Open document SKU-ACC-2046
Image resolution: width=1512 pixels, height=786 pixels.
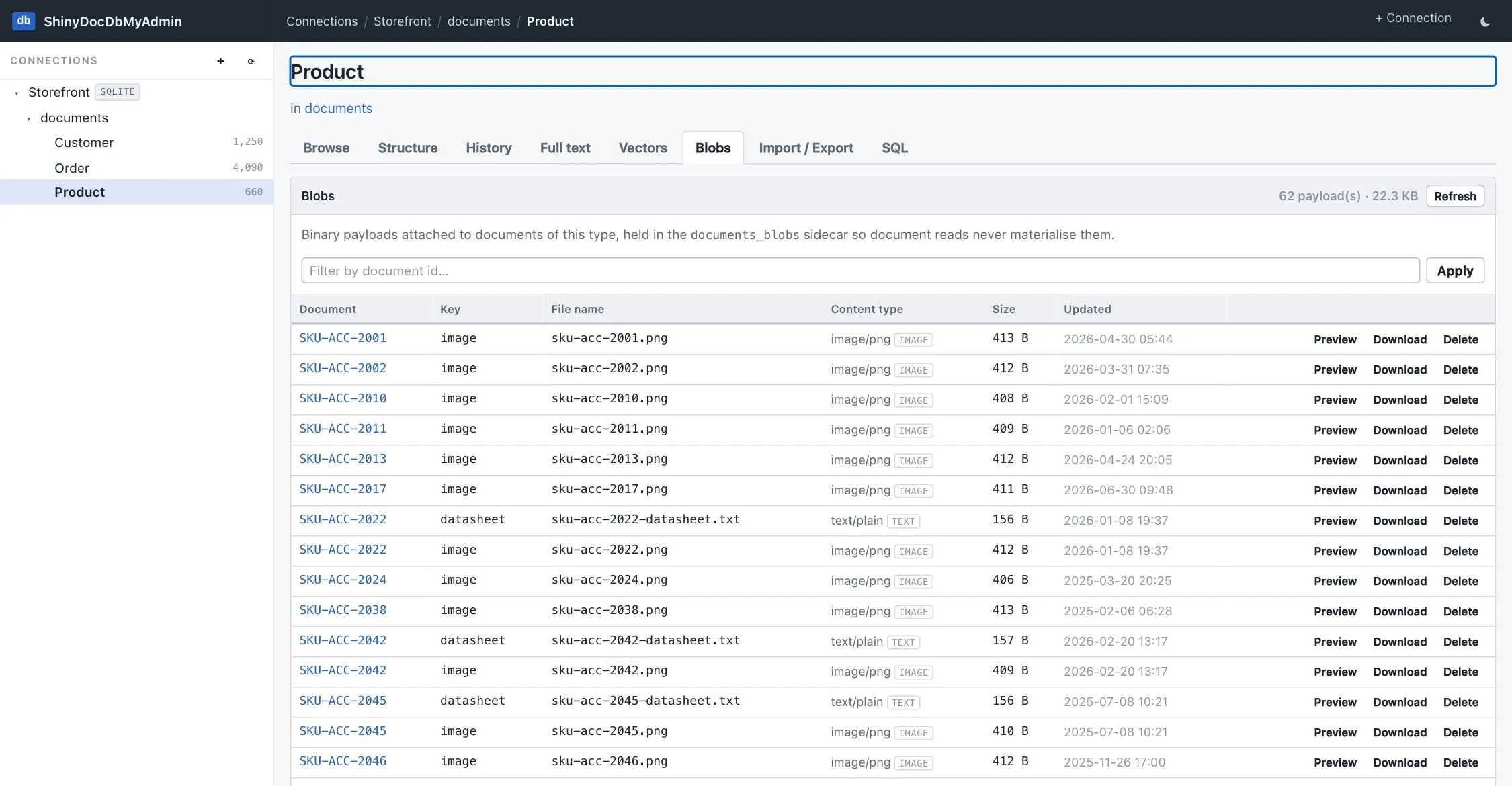tap(343, 761)
